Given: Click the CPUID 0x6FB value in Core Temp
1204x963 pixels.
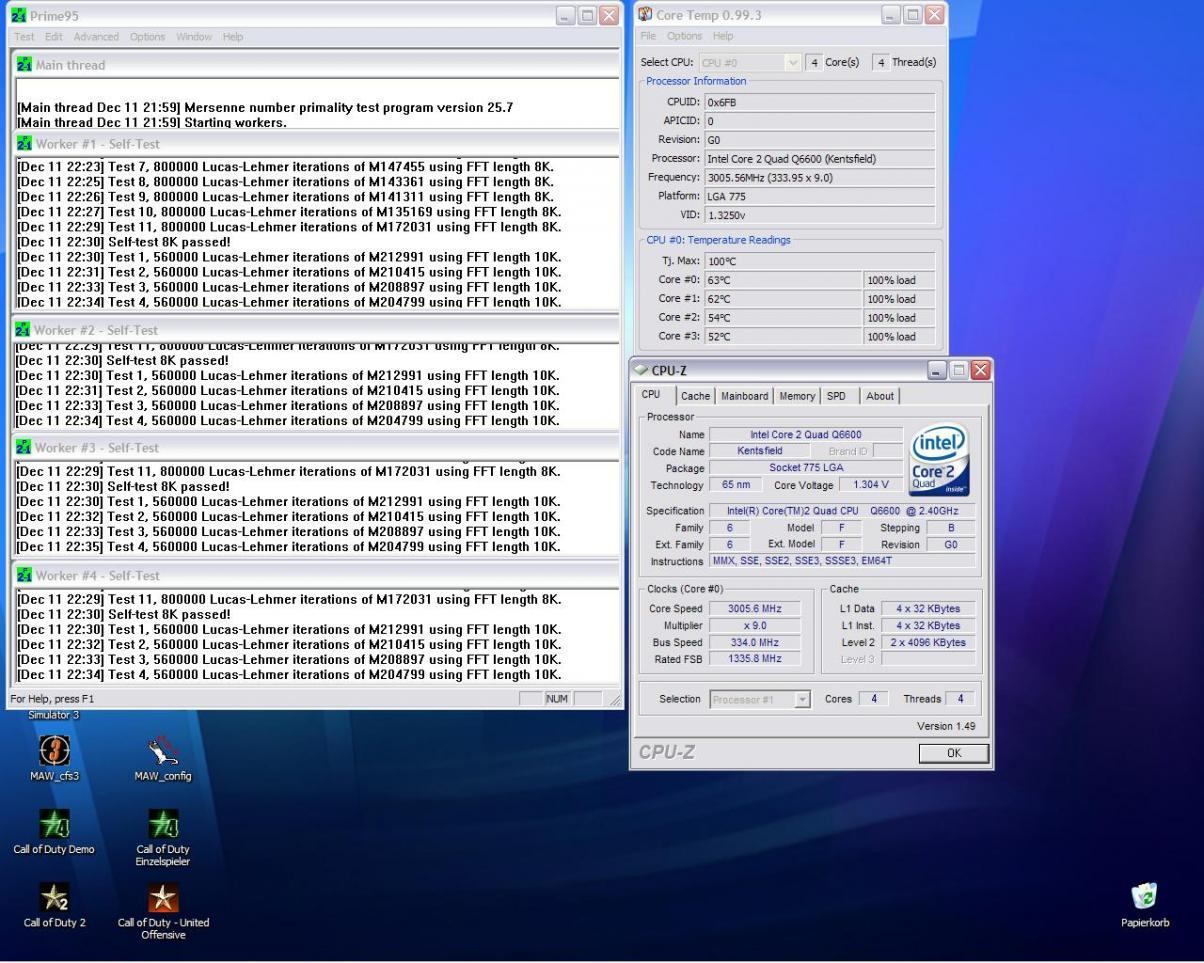Looking at the screenshot, I should tap(820, 102).
